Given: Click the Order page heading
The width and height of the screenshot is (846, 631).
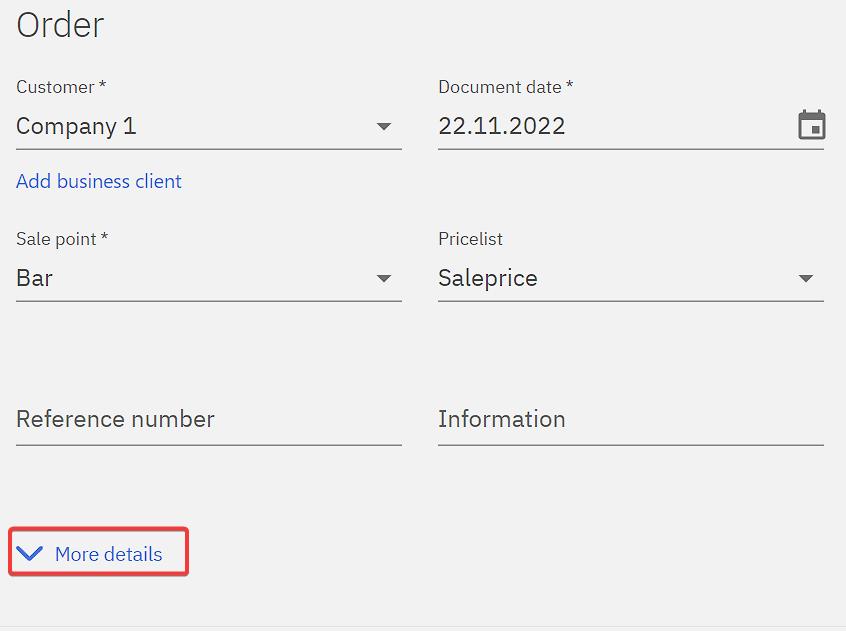Looking at the screenshot, I should click(x=60, y=25).
